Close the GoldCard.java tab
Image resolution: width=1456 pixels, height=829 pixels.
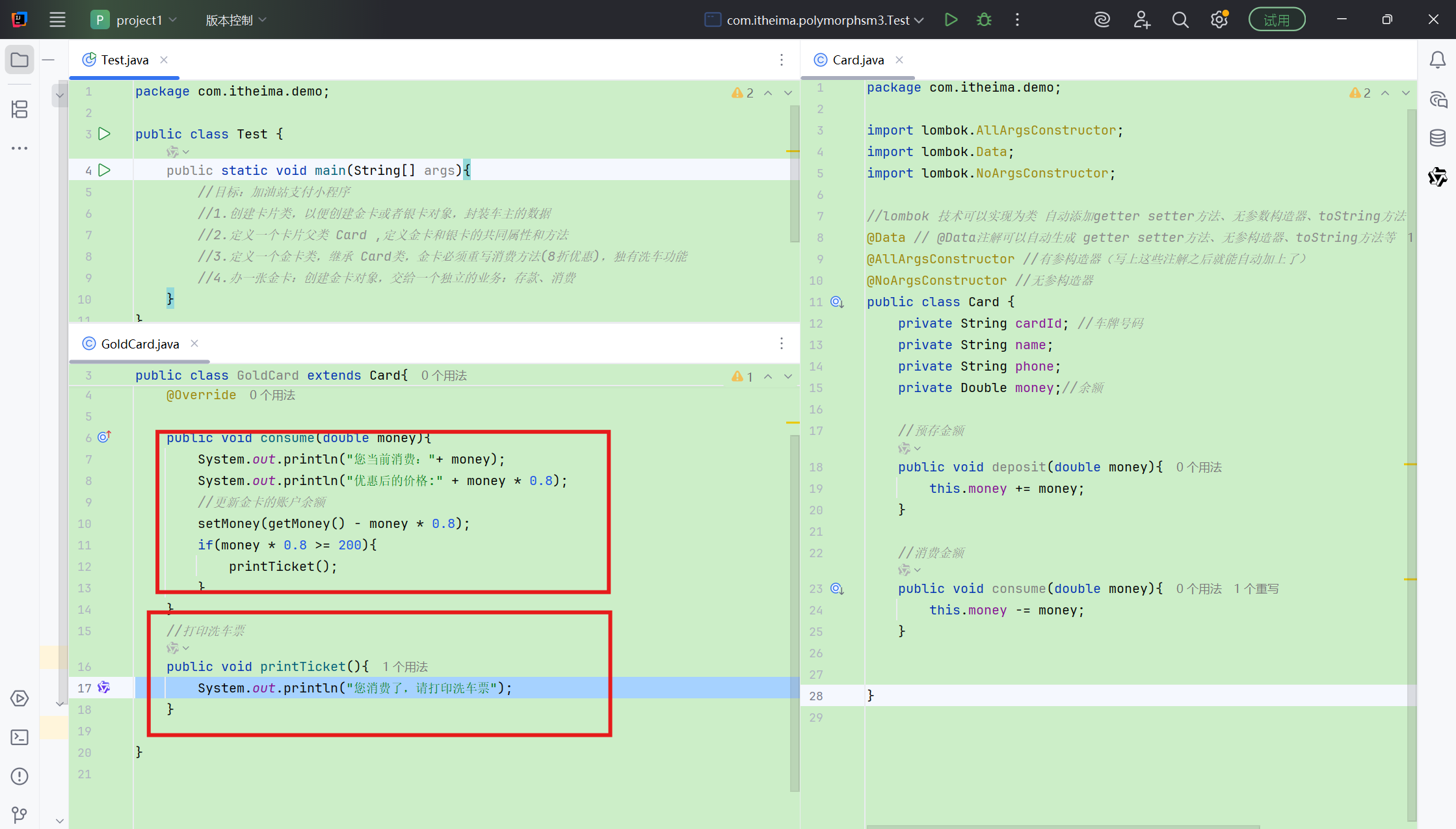click(194, 343)
